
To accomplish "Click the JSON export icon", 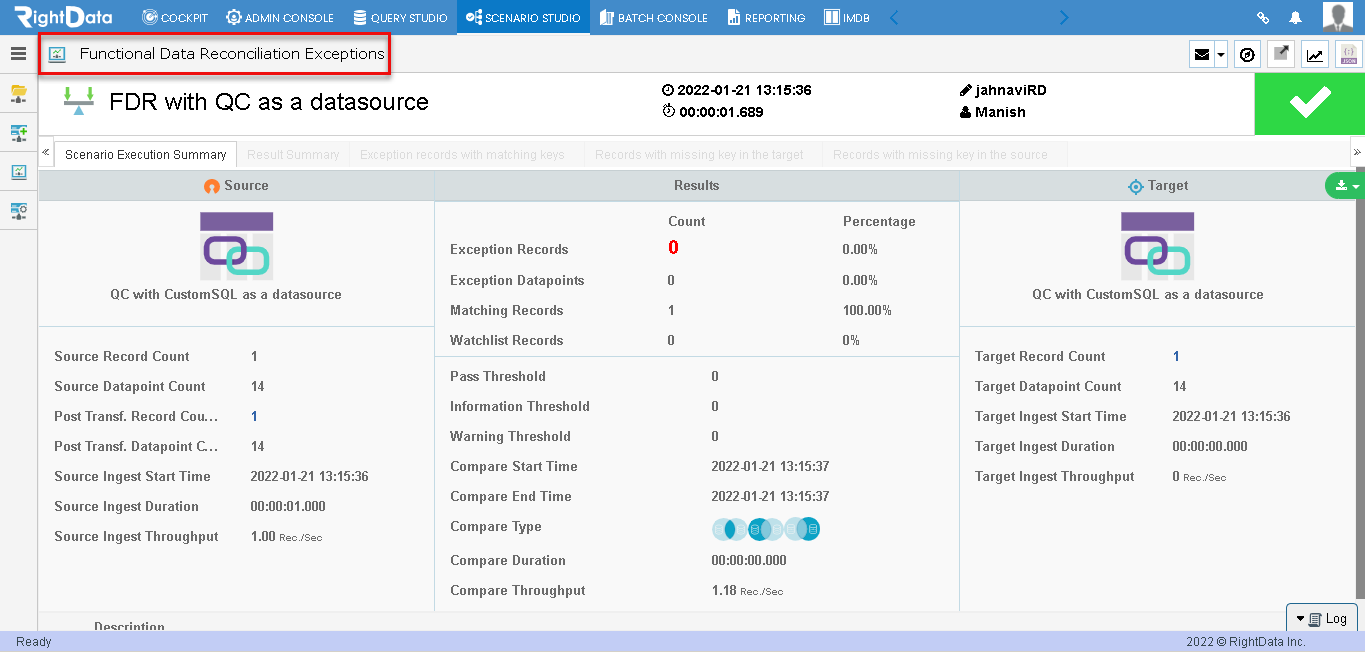I will pos(1349,54).
